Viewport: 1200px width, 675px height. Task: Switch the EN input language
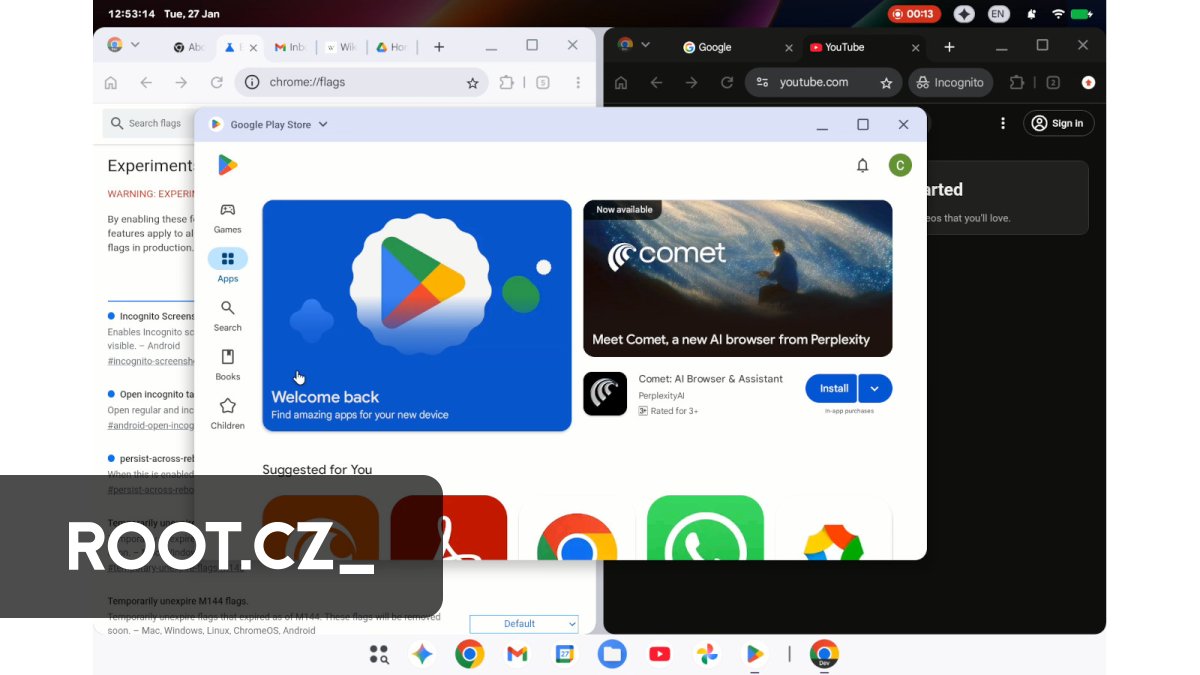point(998,14)
